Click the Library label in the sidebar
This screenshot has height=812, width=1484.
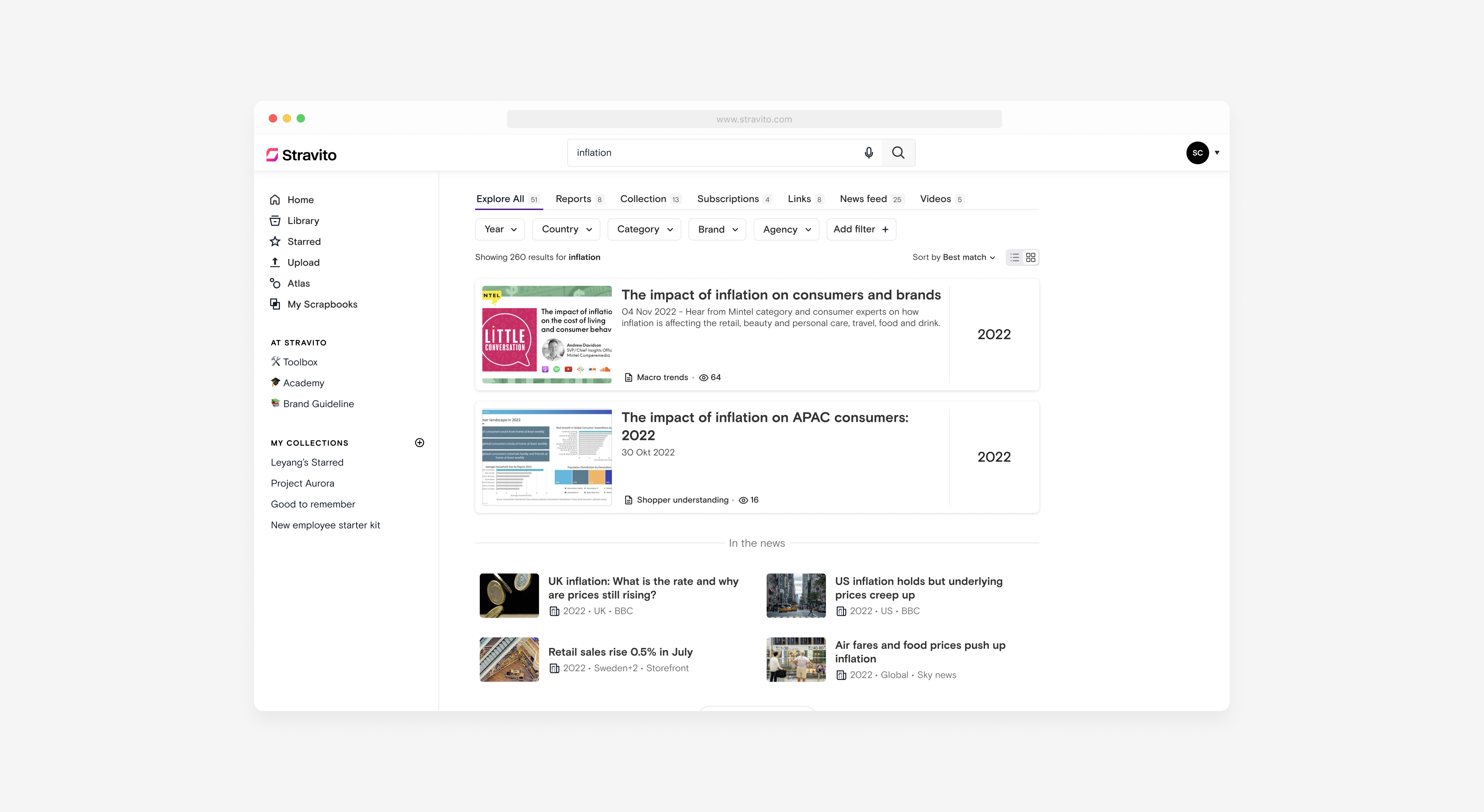coord(303,220)
